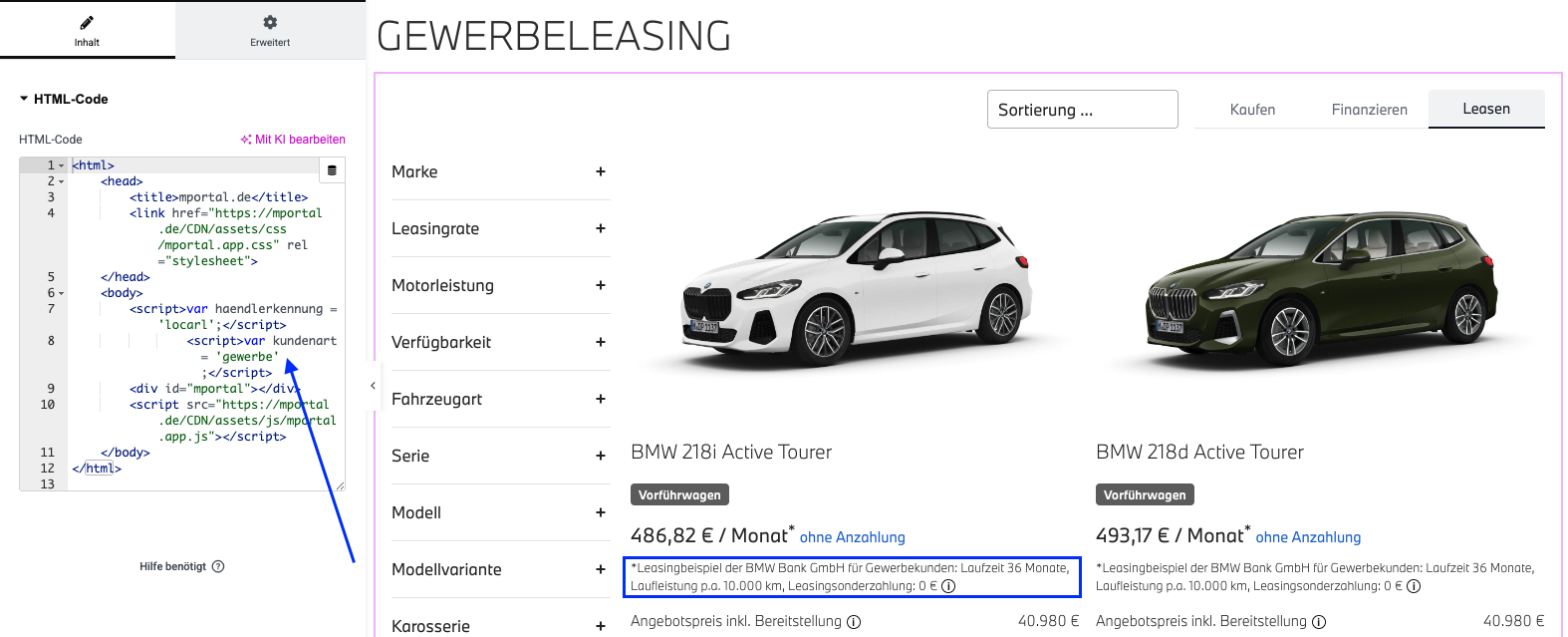Click ohne Anzahlung link for 218i

(x=852, y=537)
